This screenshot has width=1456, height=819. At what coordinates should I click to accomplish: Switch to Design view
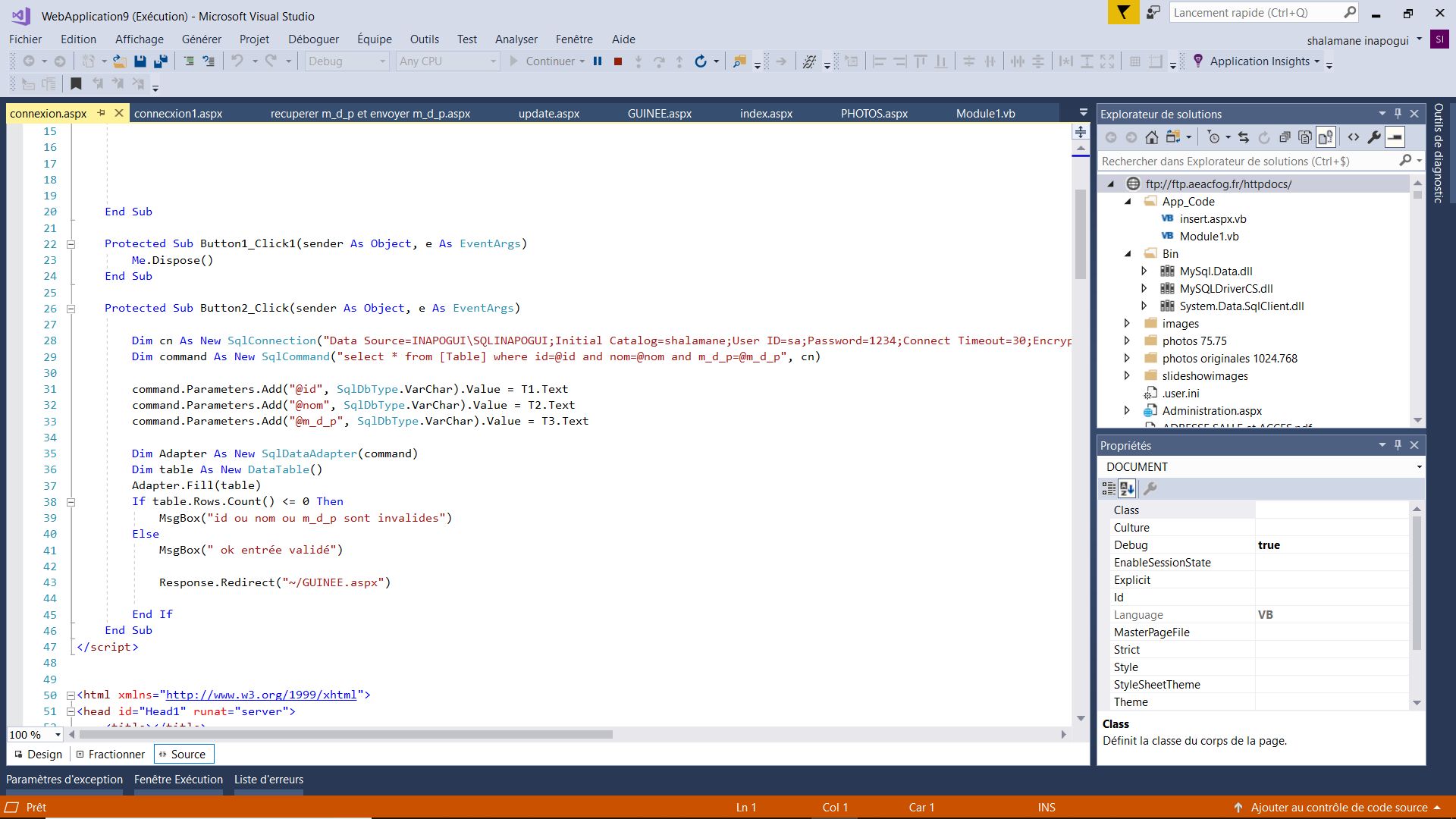click(x=38, y=754)
